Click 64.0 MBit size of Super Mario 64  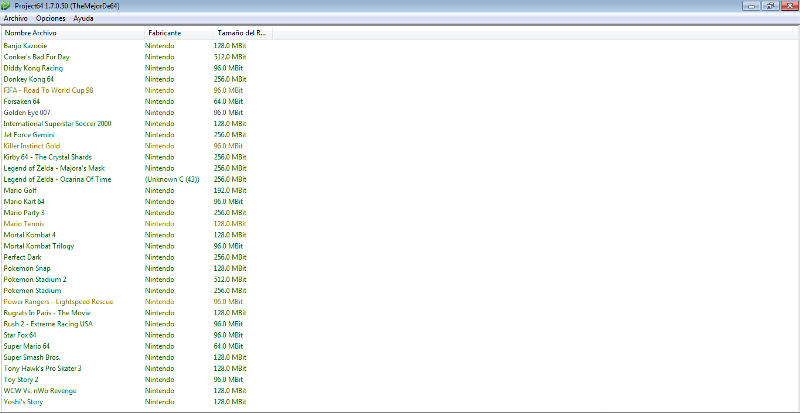point(229,347)
